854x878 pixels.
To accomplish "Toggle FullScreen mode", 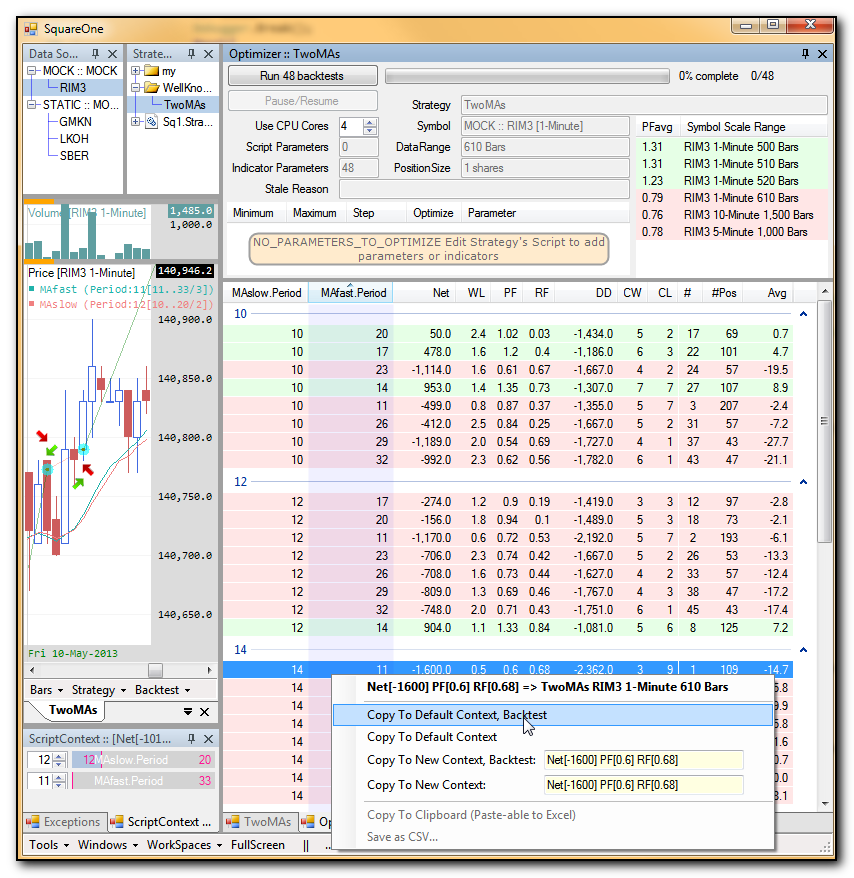I will coord(258,844).
